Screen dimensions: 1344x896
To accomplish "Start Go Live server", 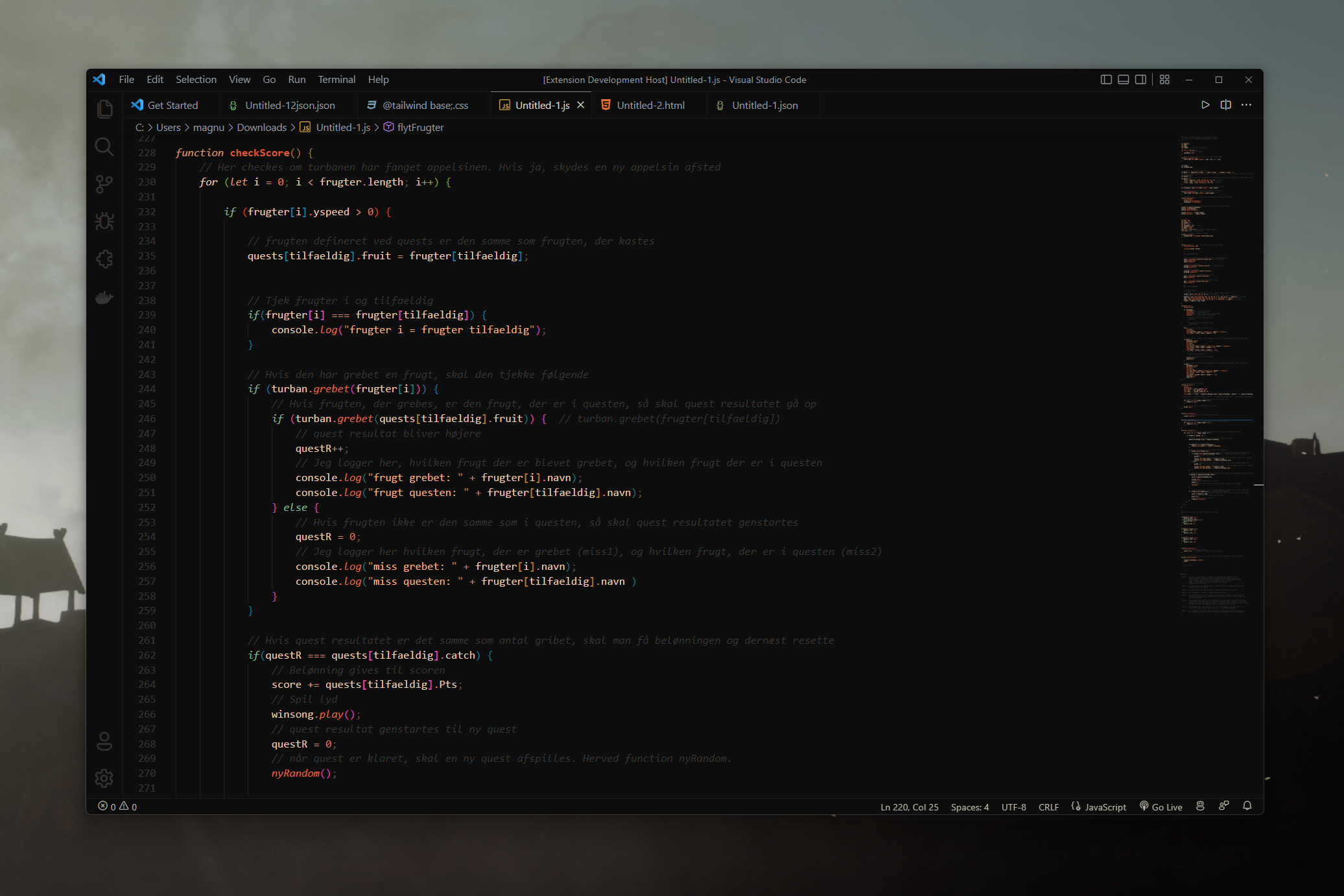I will [x=1162, y=807].
